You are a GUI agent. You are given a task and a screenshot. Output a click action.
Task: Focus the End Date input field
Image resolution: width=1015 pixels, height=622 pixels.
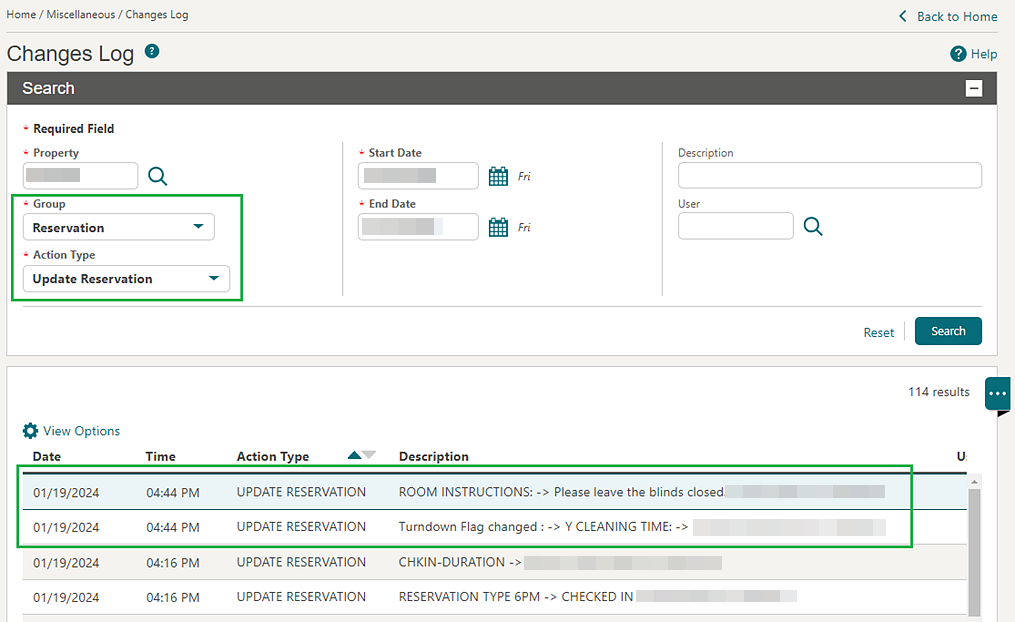418,227
